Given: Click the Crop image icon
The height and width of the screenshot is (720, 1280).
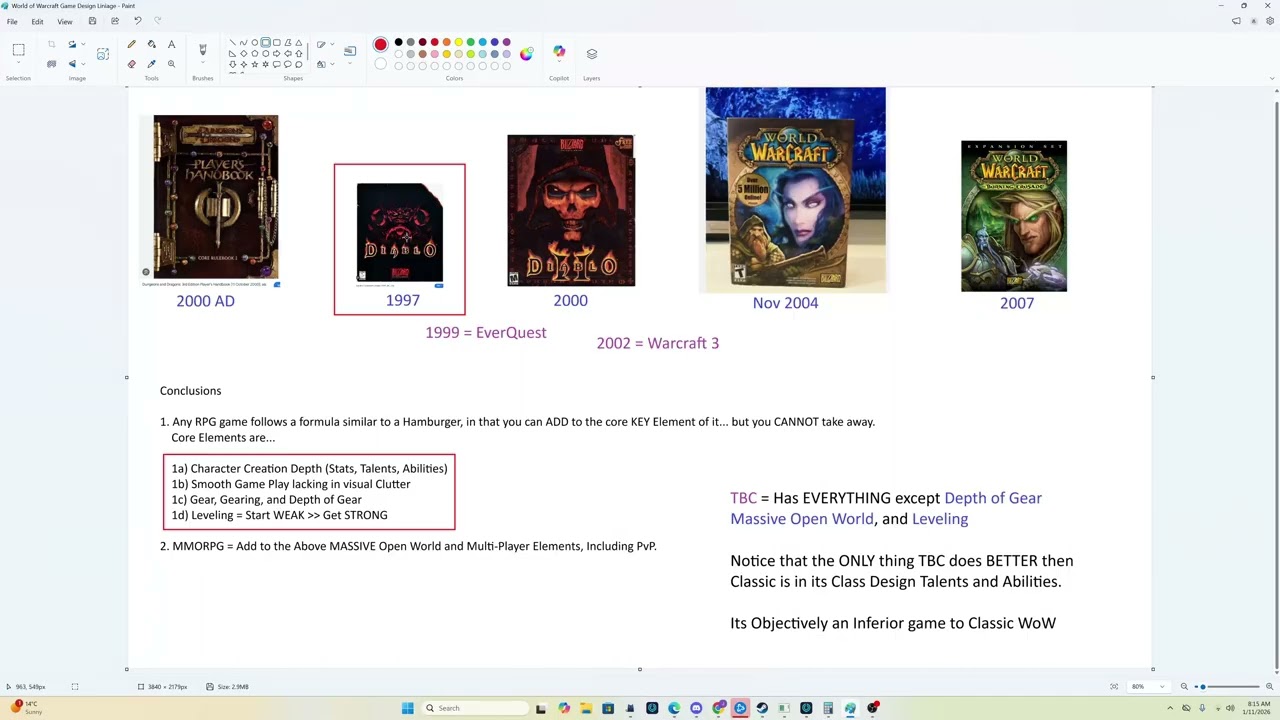Looking at the screenshot, I should click(51, 44).
